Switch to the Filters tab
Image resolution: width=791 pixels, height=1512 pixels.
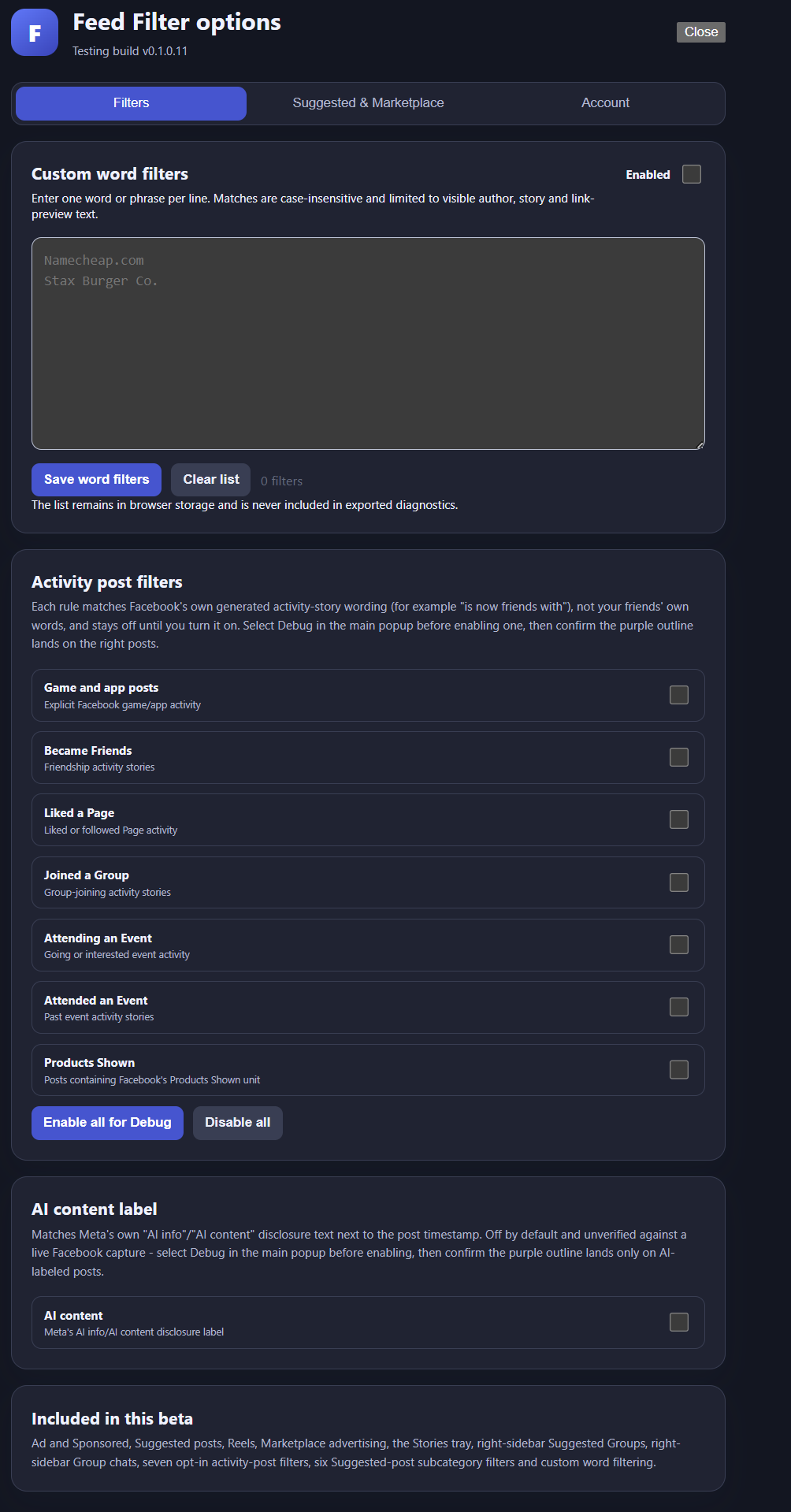click(x=131, y=103)
